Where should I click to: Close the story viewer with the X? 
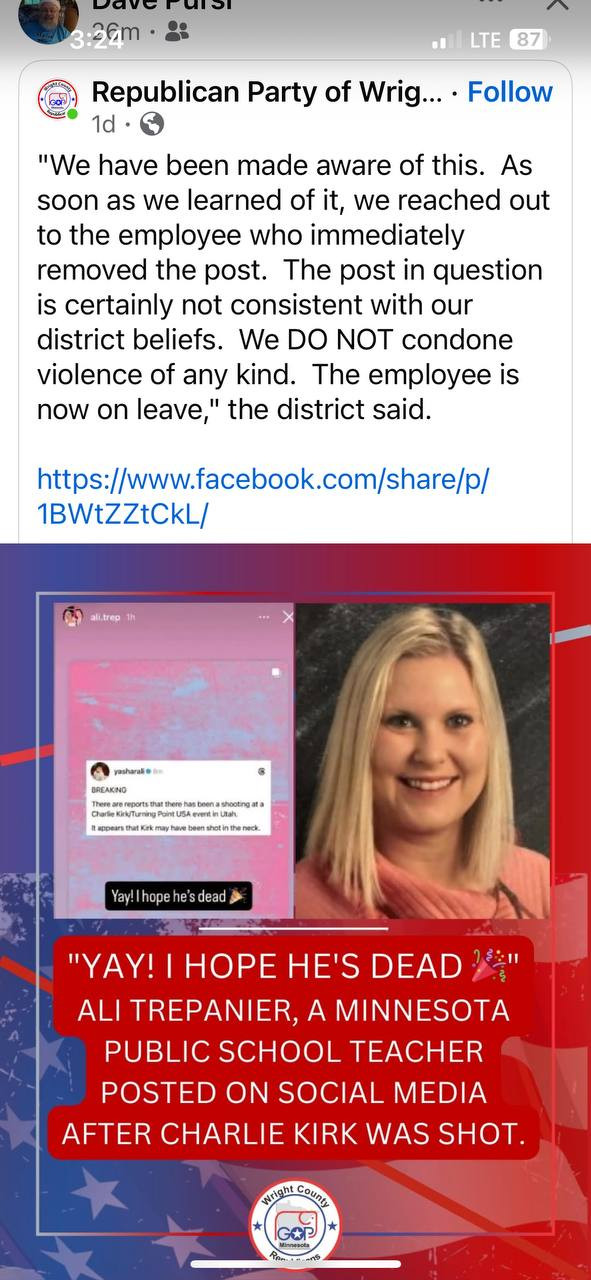click(x=557, y=6)
